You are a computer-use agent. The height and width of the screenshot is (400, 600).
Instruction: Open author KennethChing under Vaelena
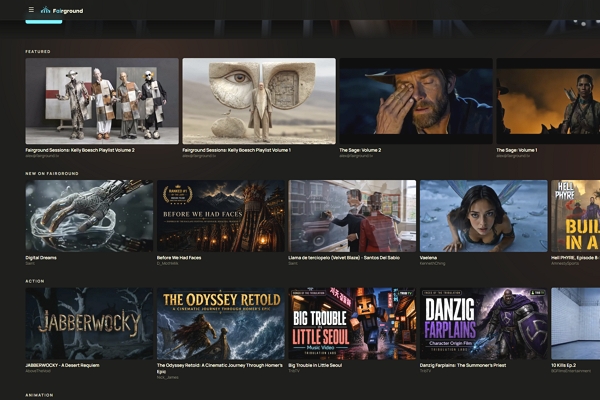(432, 263)
